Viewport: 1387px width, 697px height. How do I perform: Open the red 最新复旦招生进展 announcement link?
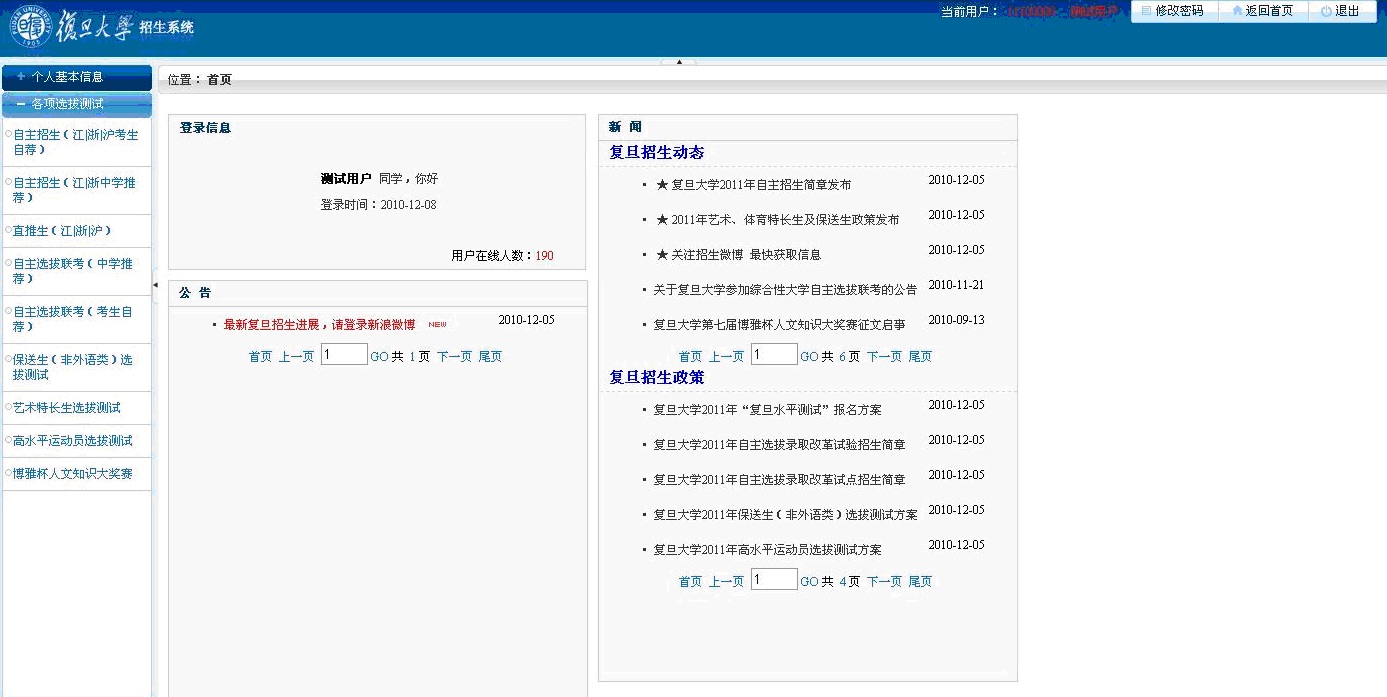[x=319, y=325]
